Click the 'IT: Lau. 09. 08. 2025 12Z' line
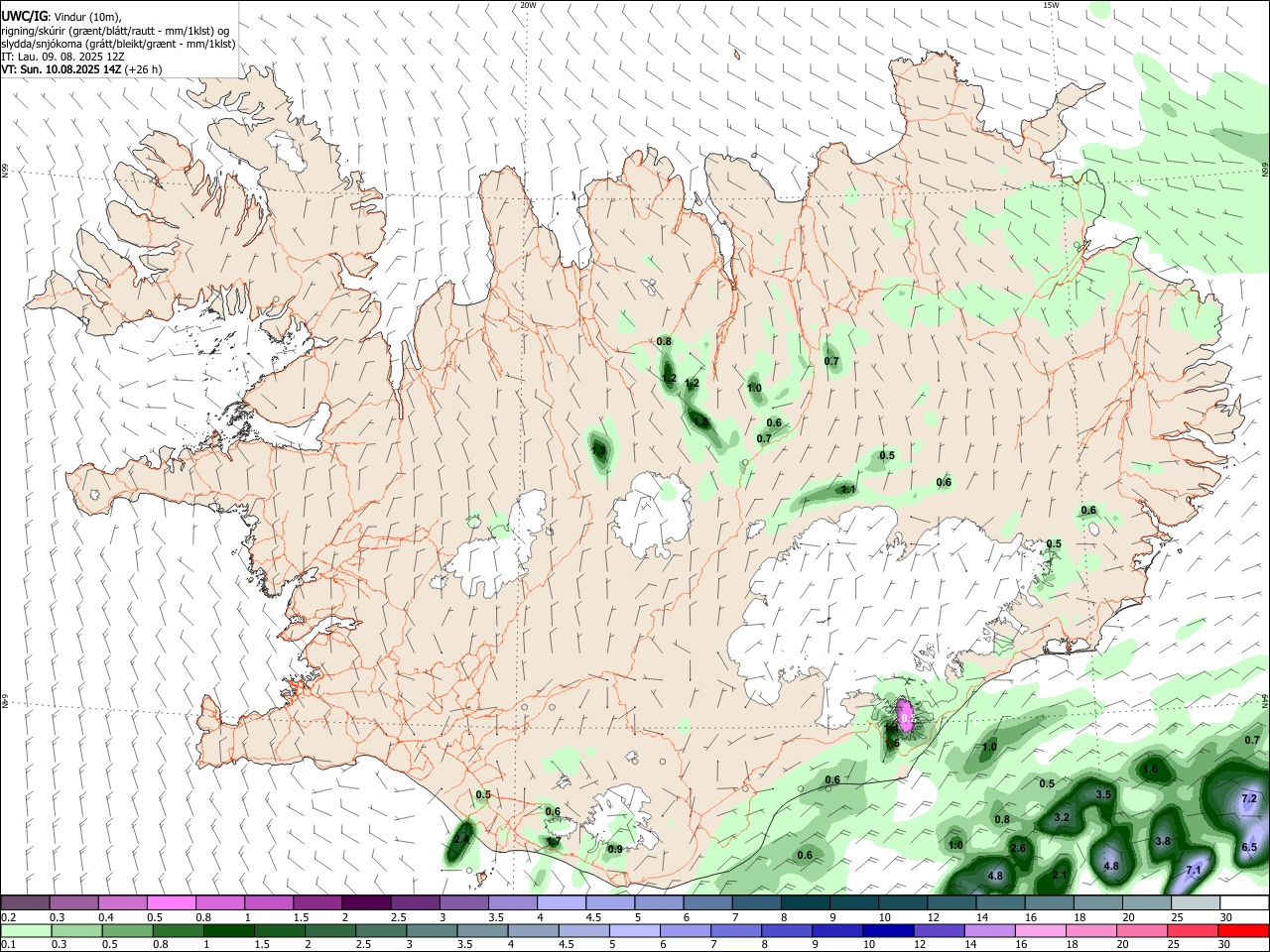 tap(63, 57)
